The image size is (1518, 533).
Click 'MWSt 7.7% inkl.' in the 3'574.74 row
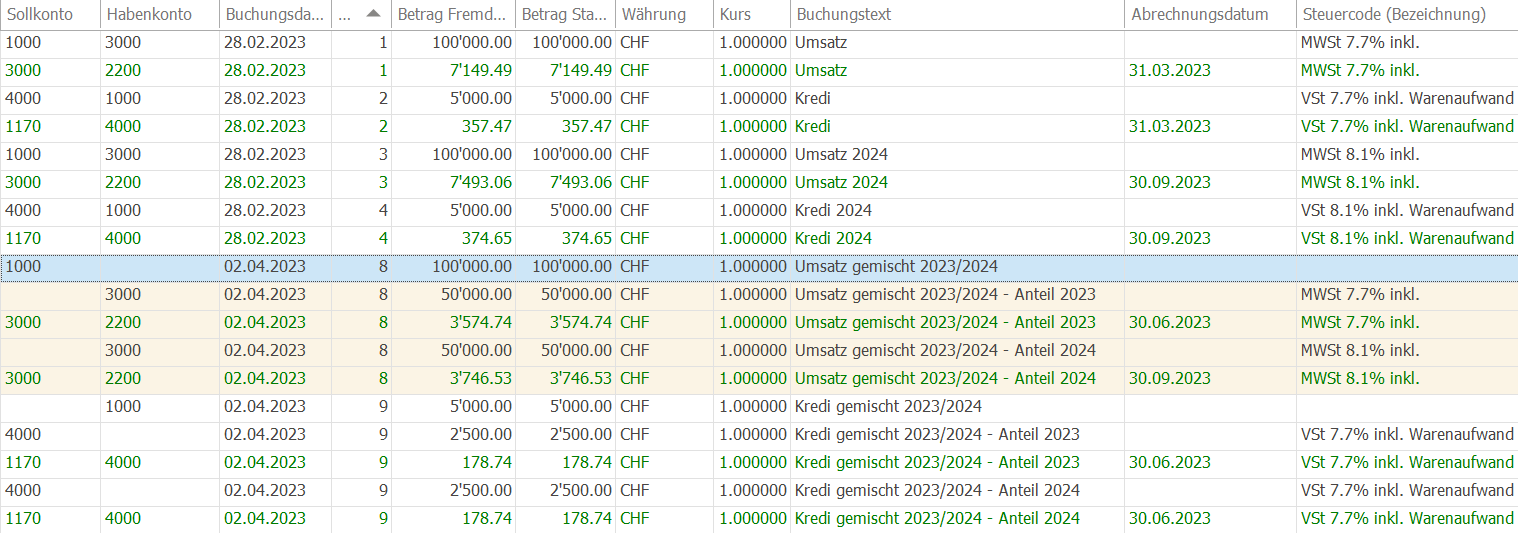(x=1360, y=322)
